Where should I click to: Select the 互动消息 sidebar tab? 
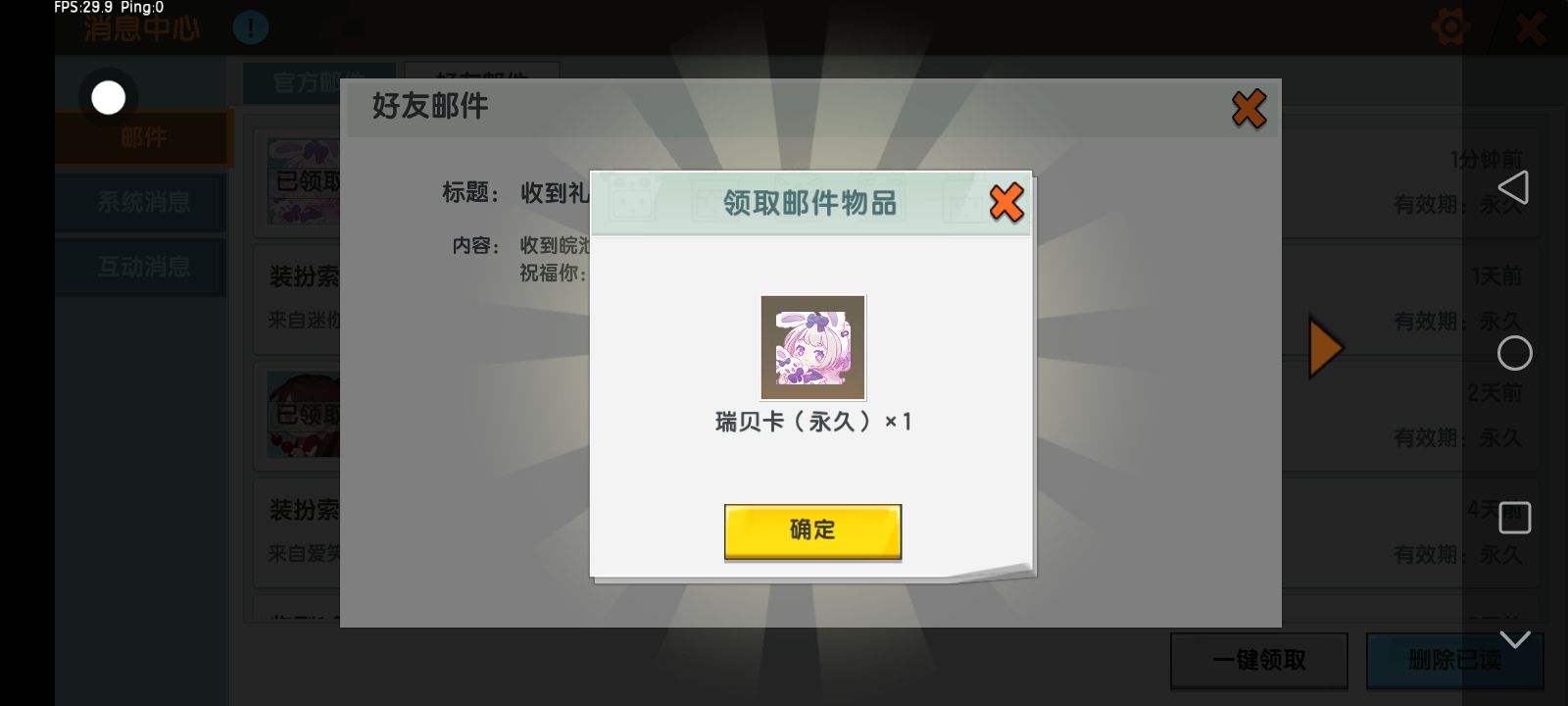(143, 267)
